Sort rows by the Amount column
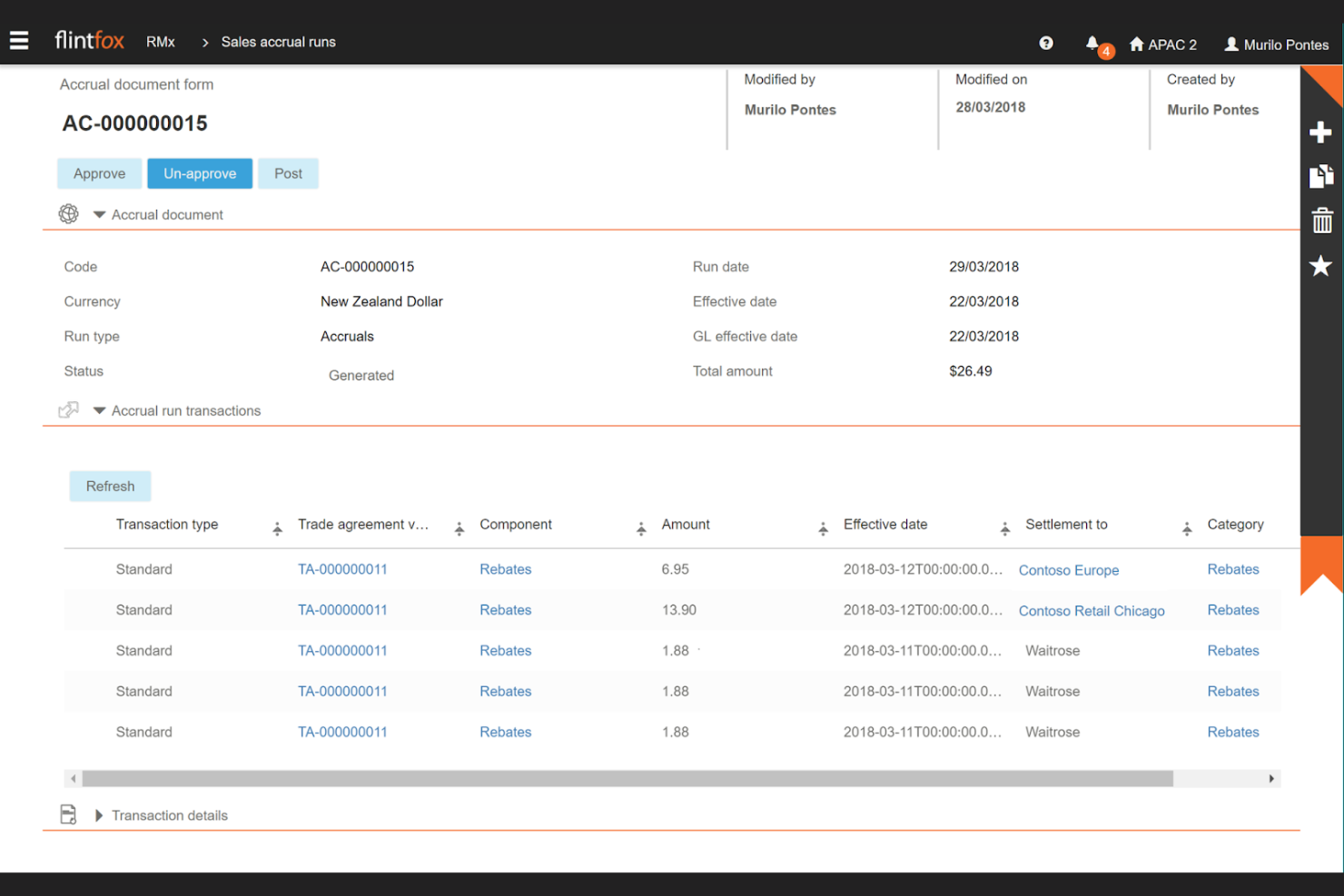 coord(822,527)
